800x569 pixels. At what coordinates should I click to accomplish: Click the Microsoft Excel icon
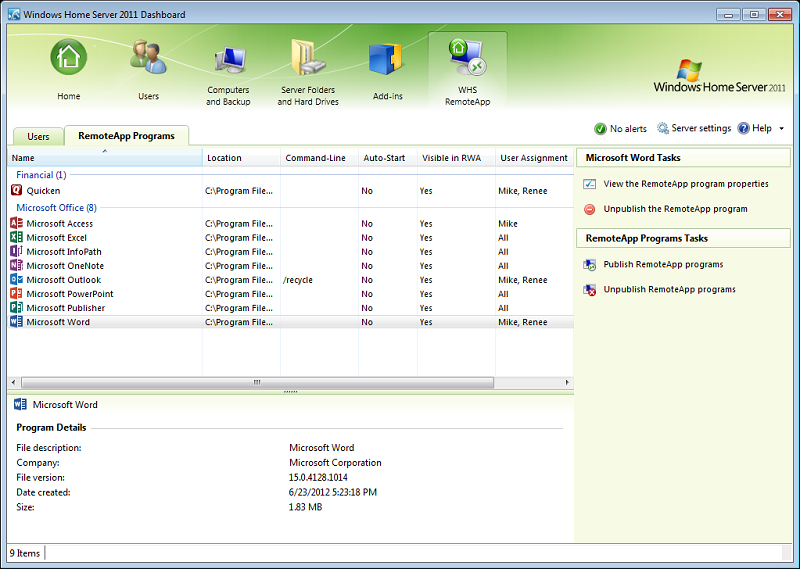pyautogui.click(x=16, y=237)
